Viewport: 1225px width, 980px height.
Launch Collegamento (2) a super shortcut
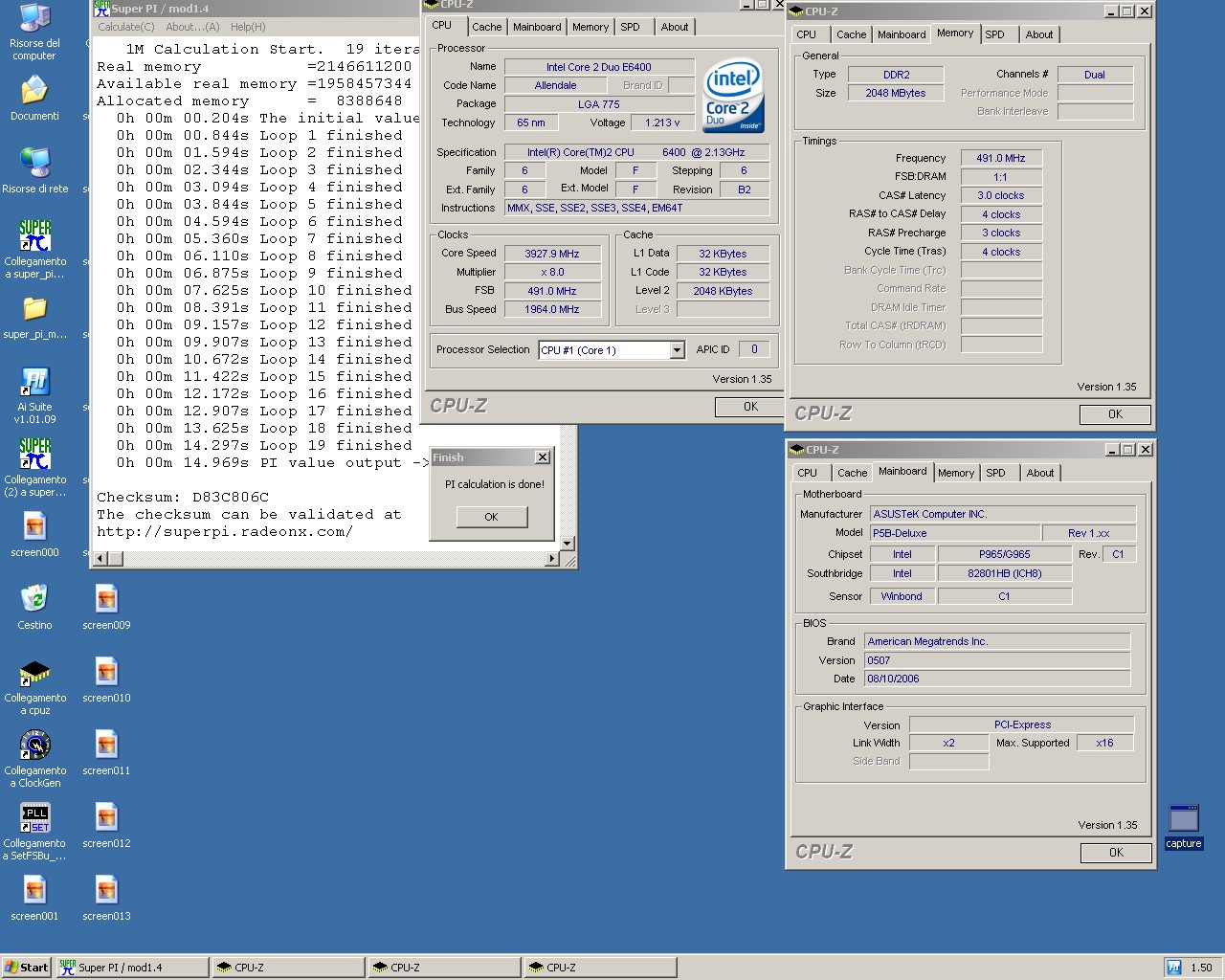pyautogui.click(x=34, y=467)
